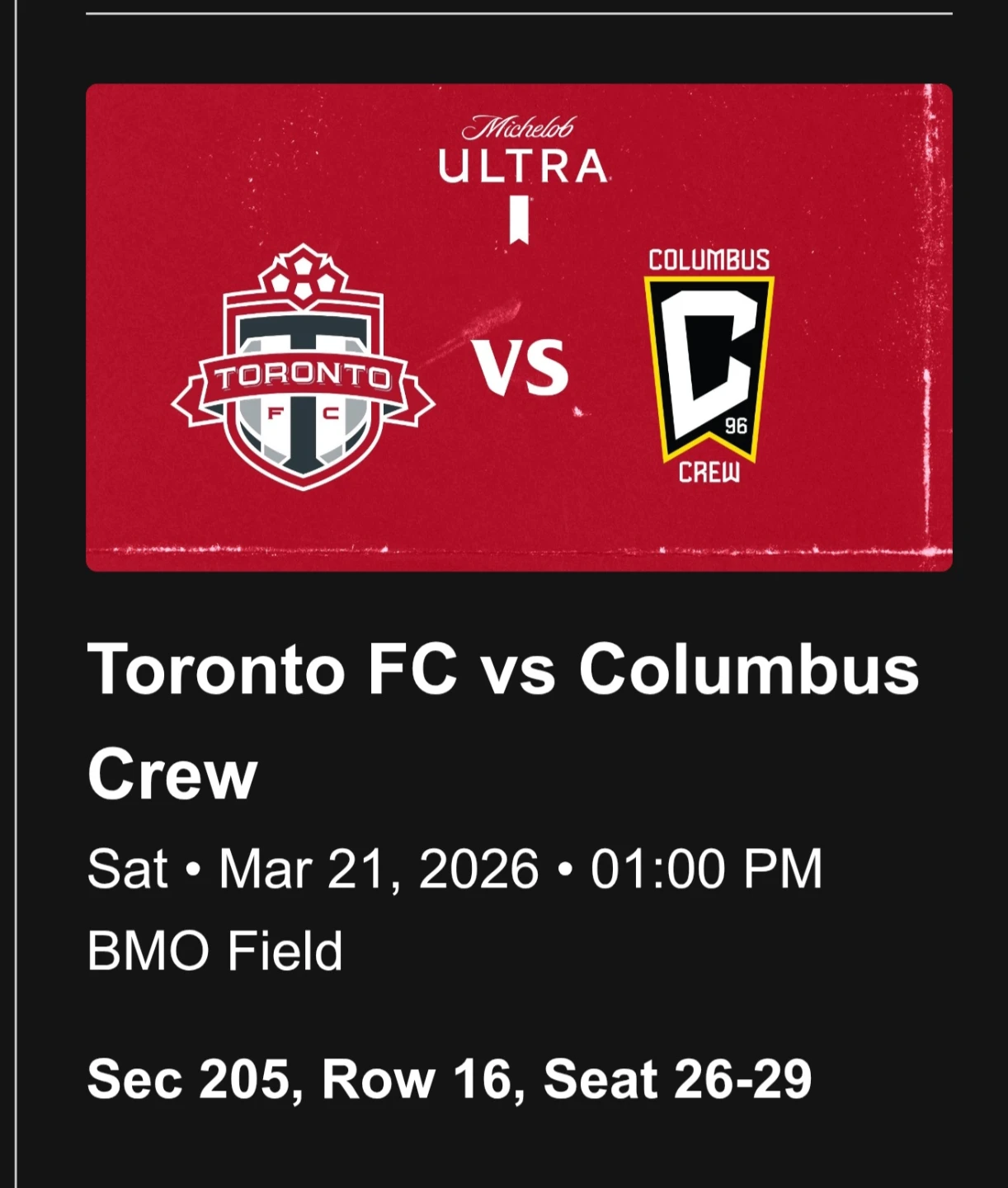Tap the COLUMBUS text above the shield
The image size is (1008, 1188).
(709, 260)
